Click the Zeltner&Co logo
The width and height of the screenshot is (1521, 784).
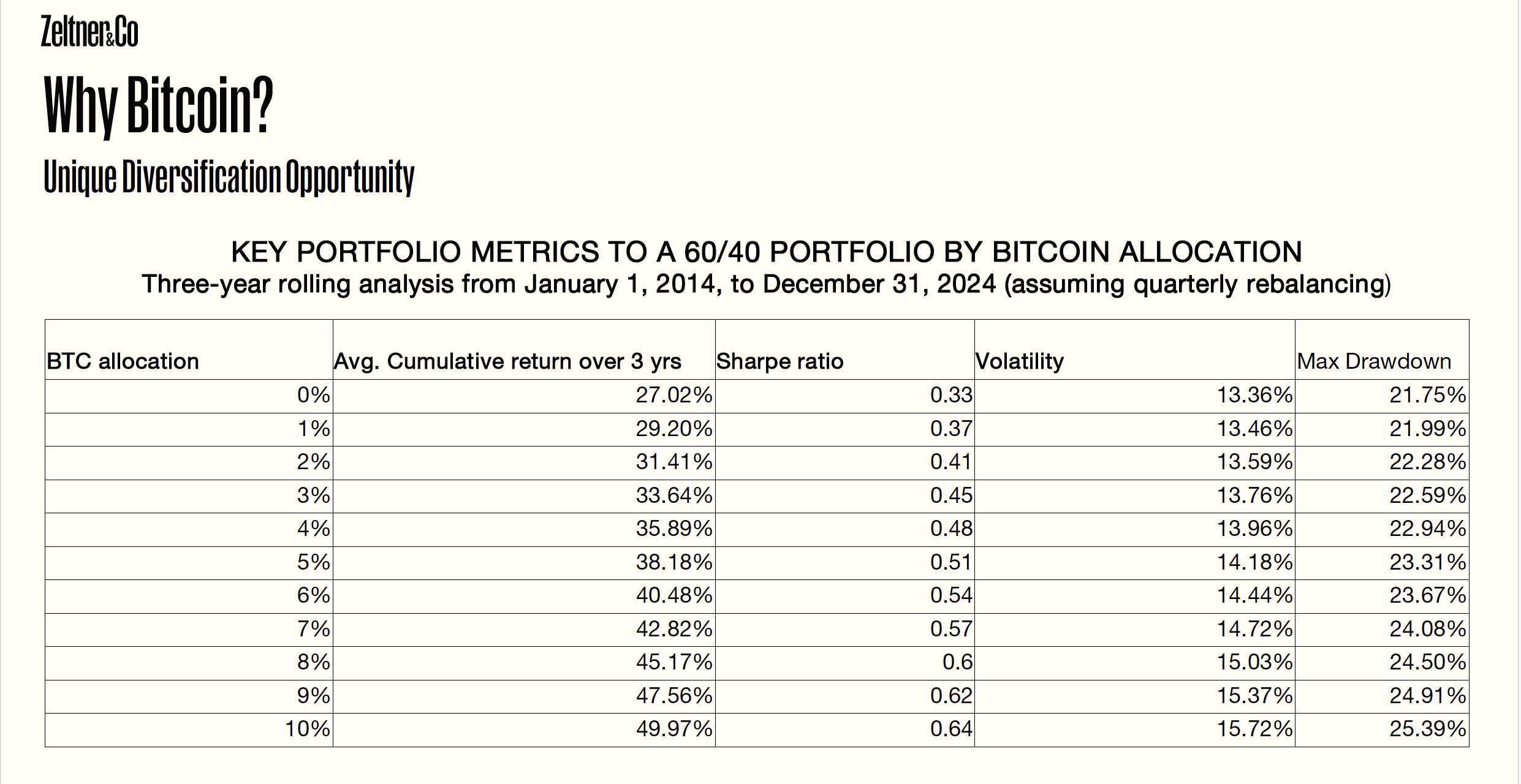coord(89,32)
